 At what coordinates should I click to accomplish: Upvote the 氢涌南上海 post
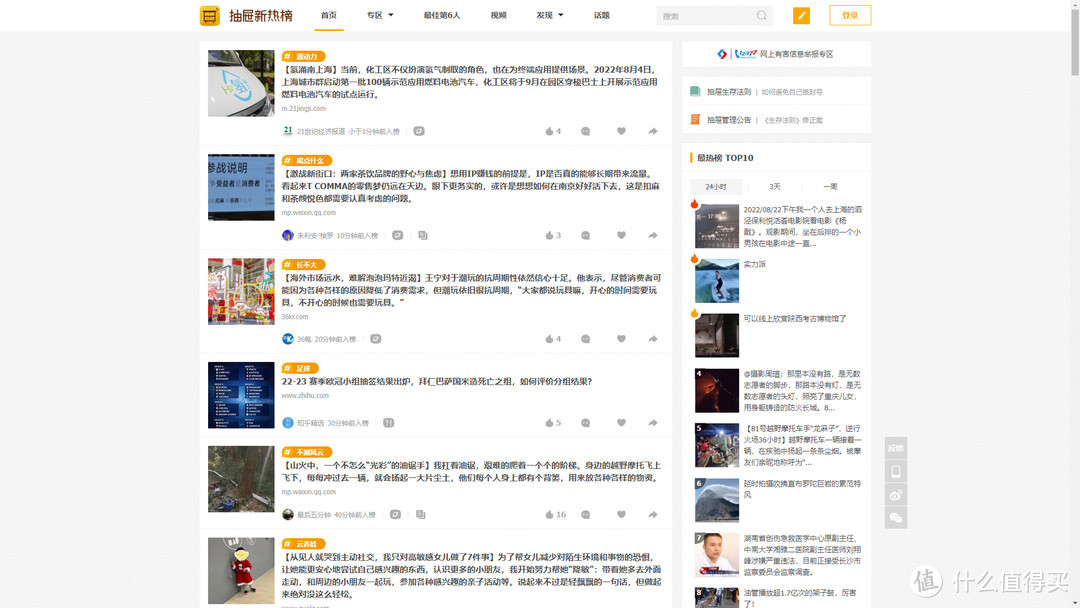point(553,131)
